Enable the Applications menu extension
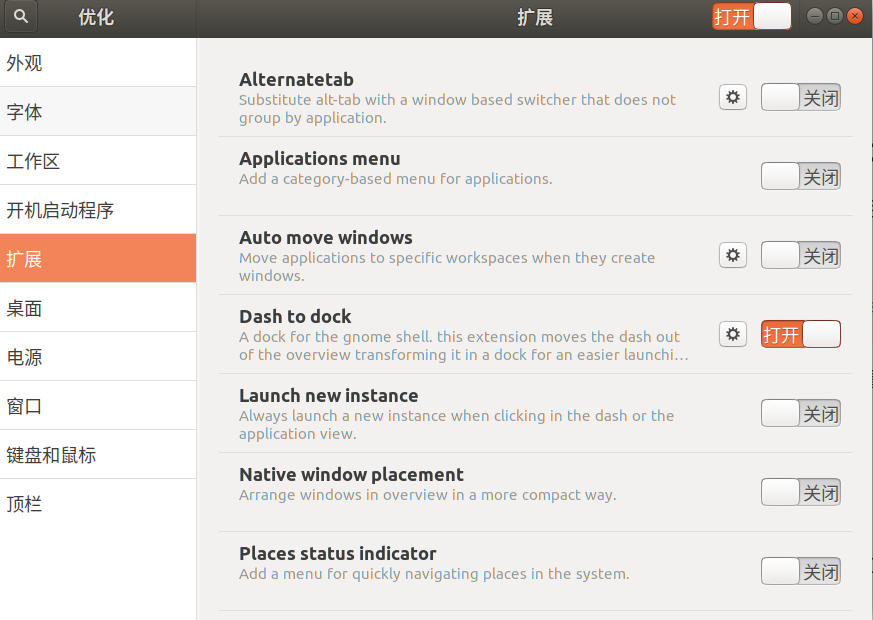The image size is (873, 620). 800,177
